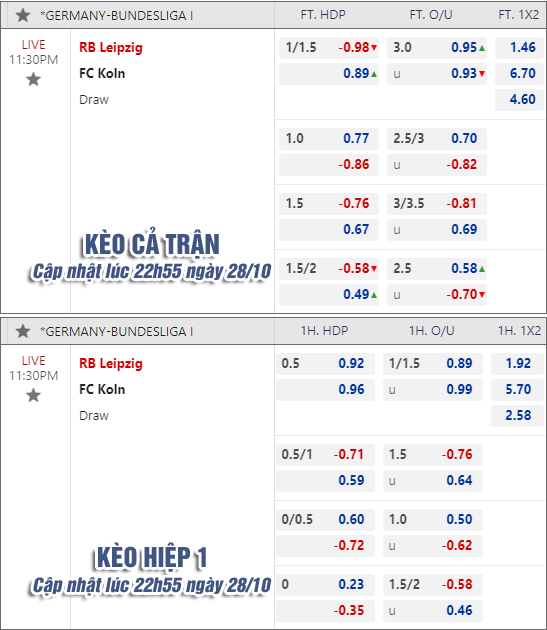Screen dimensions: 547x630
Task: Favorite the full-time match star under 11:30PM
Action: [x=33, y=79]
